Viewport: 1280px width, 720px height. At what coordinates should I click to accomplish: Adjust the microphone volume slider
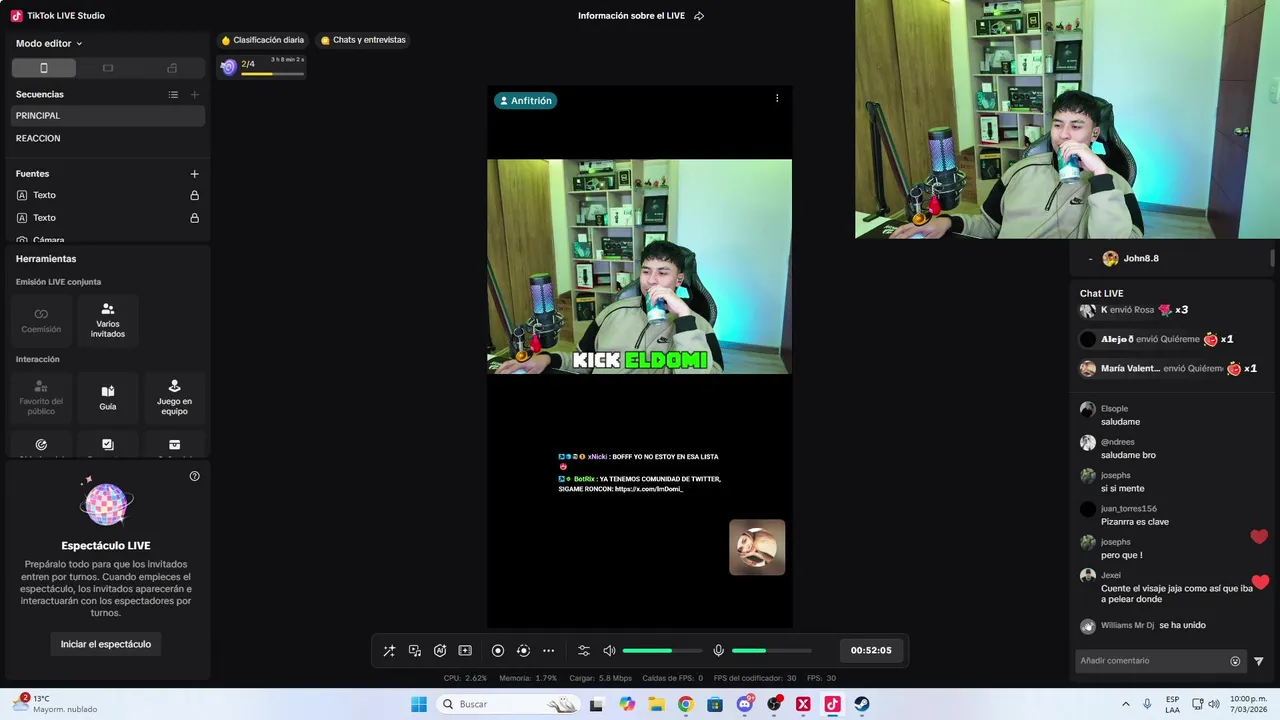click(772, 651)
